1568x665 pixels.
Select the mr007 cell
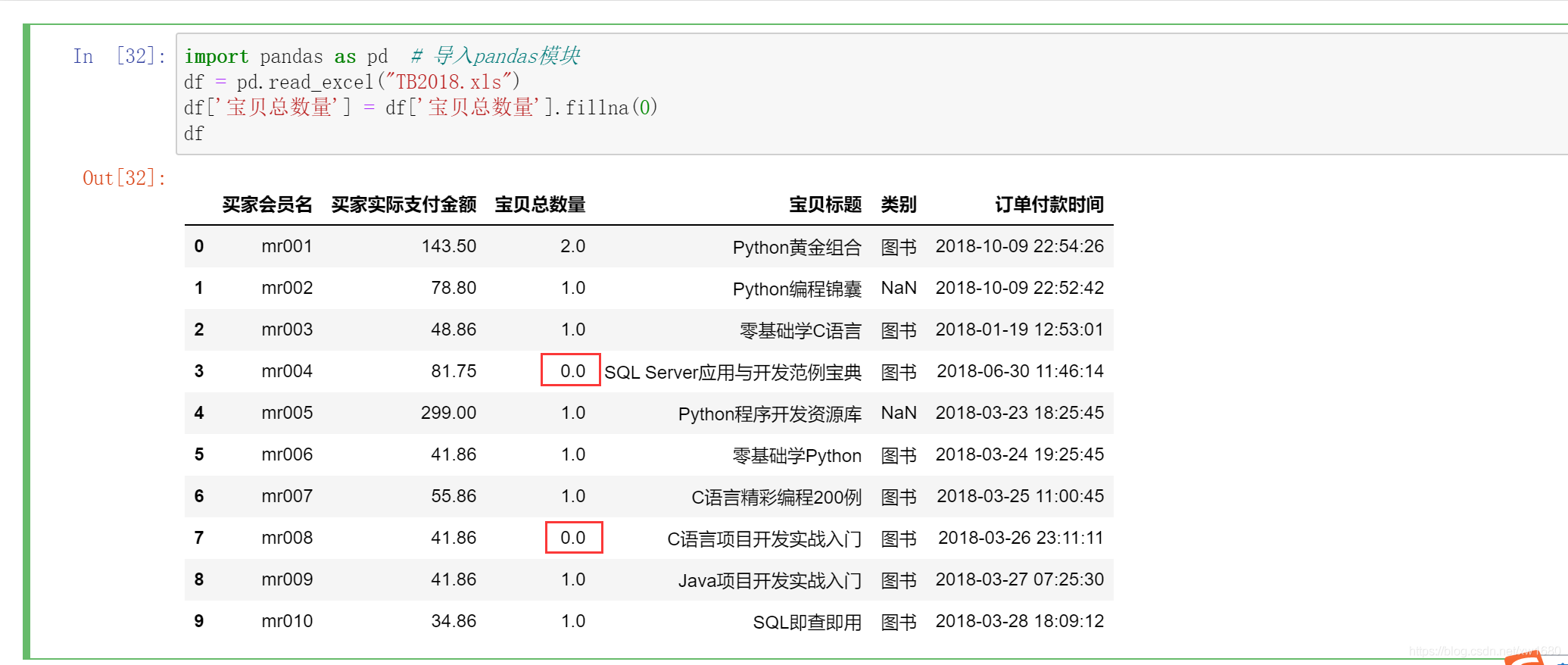(287, 496)
